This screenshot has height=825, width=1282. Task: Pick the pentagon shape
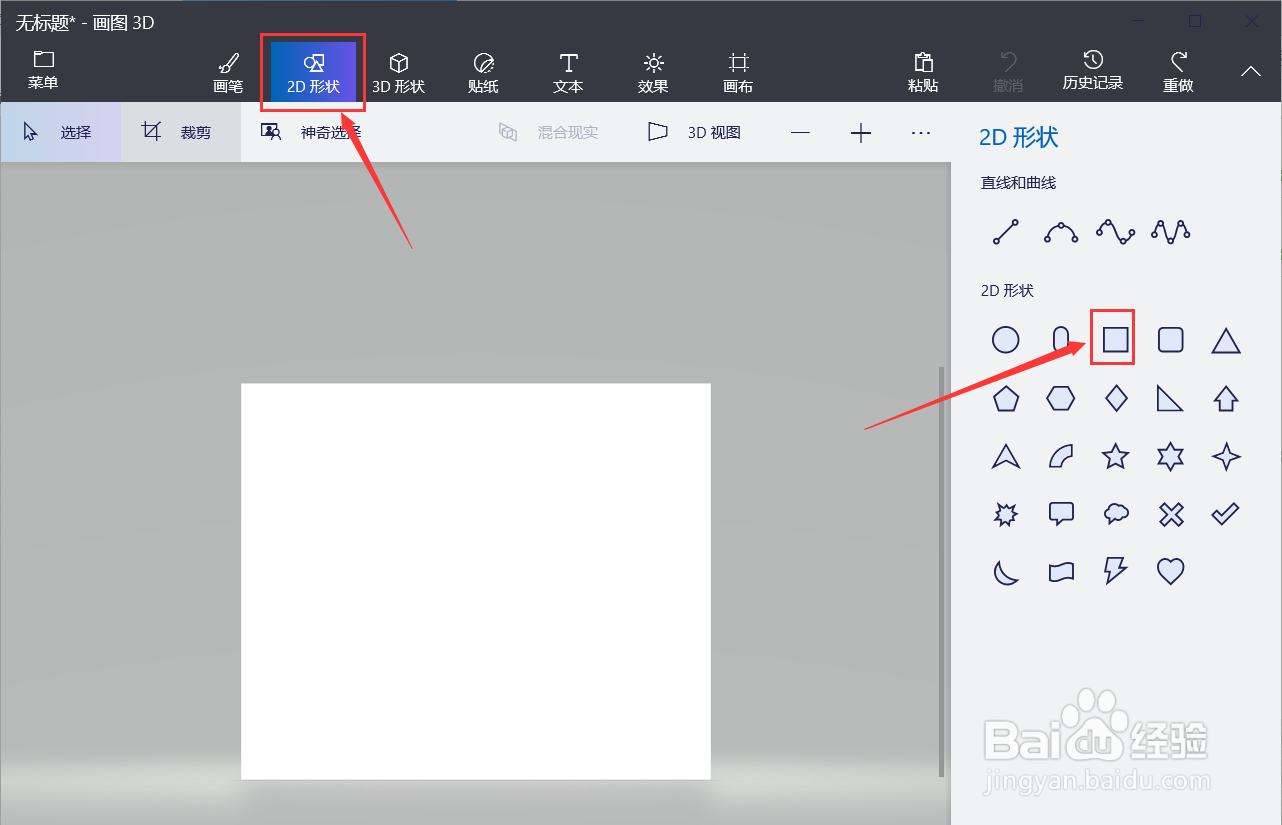1006,399
